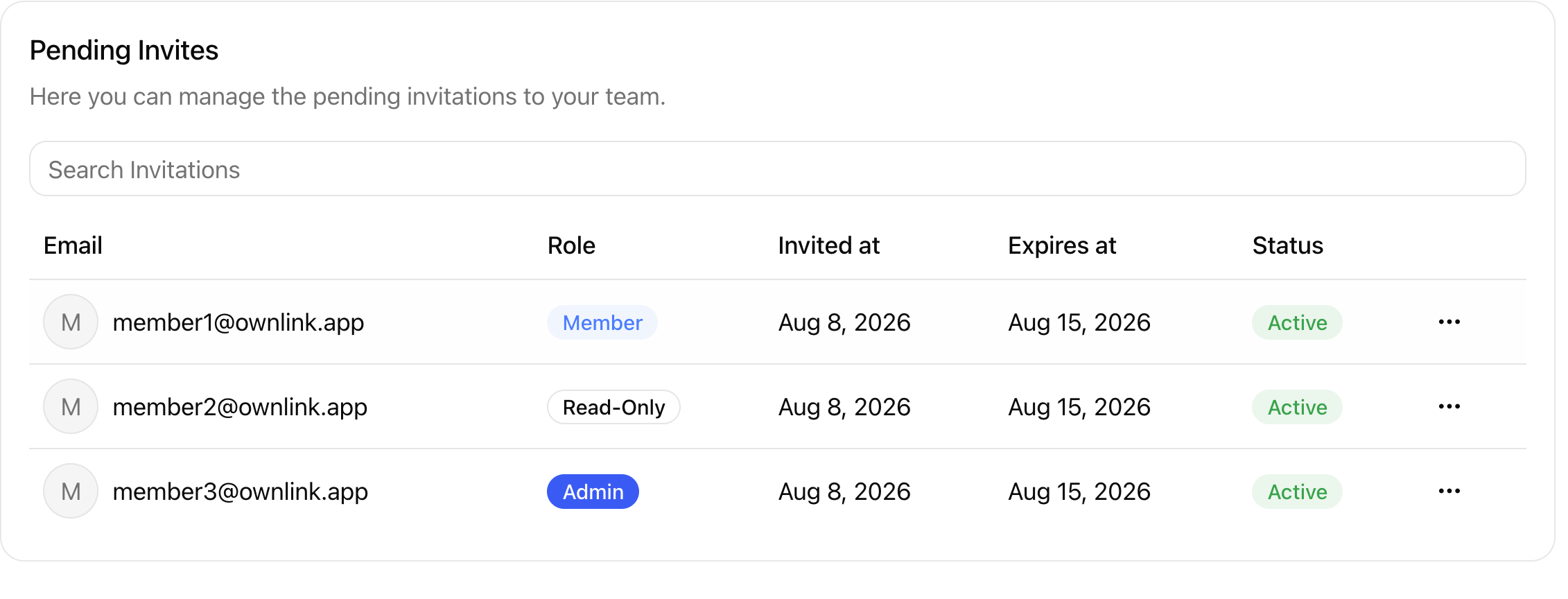Screen dimensions: 1568x599
Task: Click the Member role badge
Action: [x=602, y=322]
